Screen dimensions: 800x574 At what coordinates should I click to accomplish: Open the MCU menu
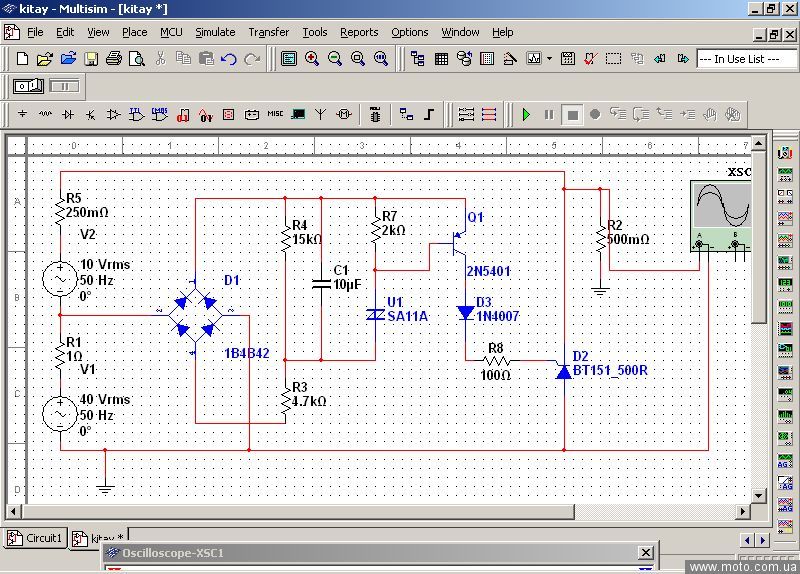tap(171, 32)
